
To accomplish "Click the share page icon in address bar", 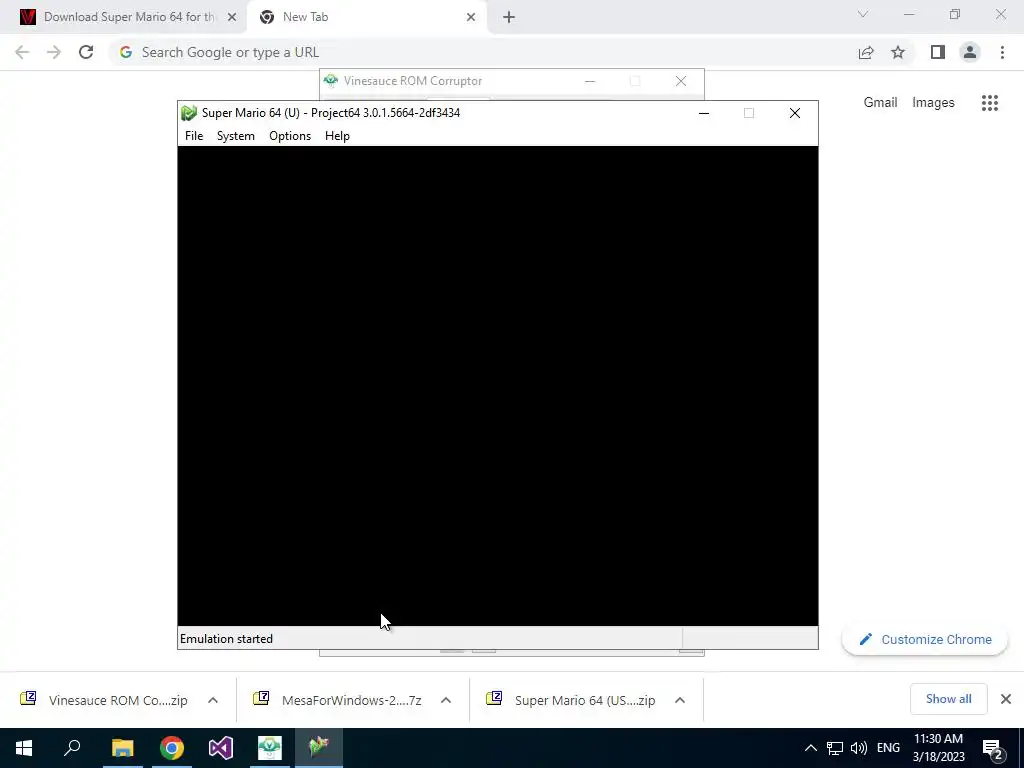I will pos(866,52).
